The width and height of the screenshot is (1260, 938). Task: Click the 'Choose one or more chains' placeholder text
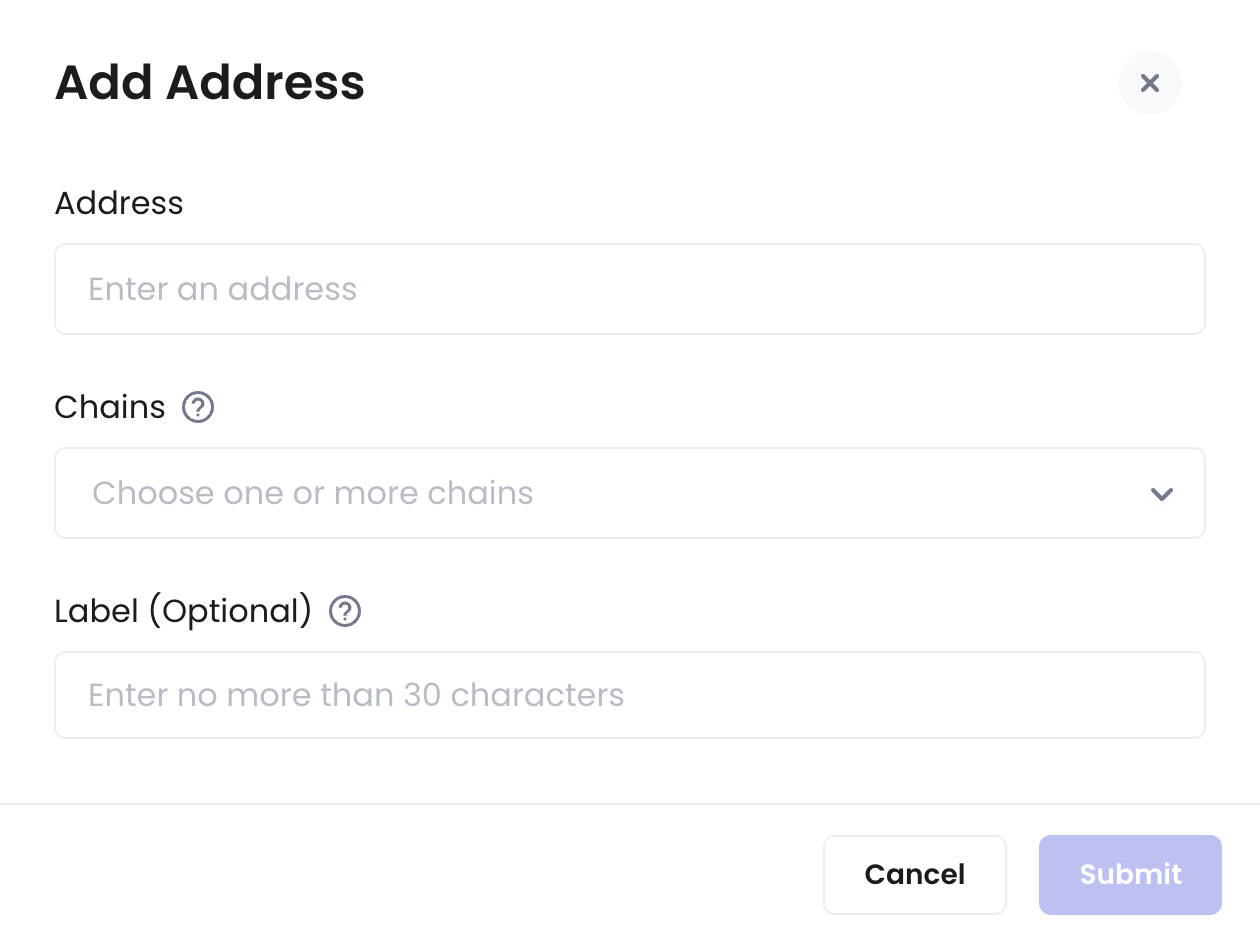pyautogui.click(x=313, y=493)
